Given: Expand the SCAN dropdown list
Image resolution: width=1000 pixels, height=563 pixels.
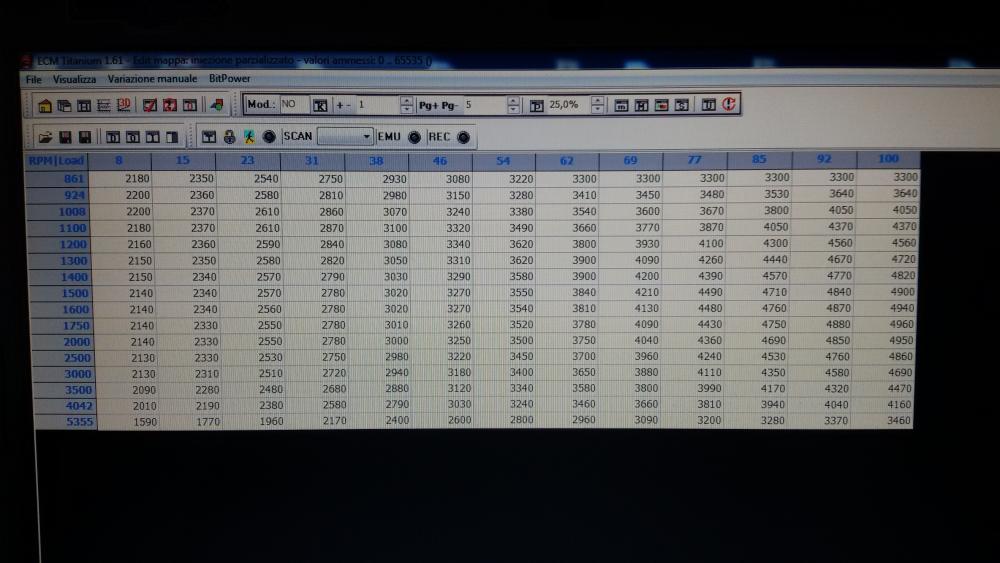Looking at the screenshot, I should coord(367,136).
